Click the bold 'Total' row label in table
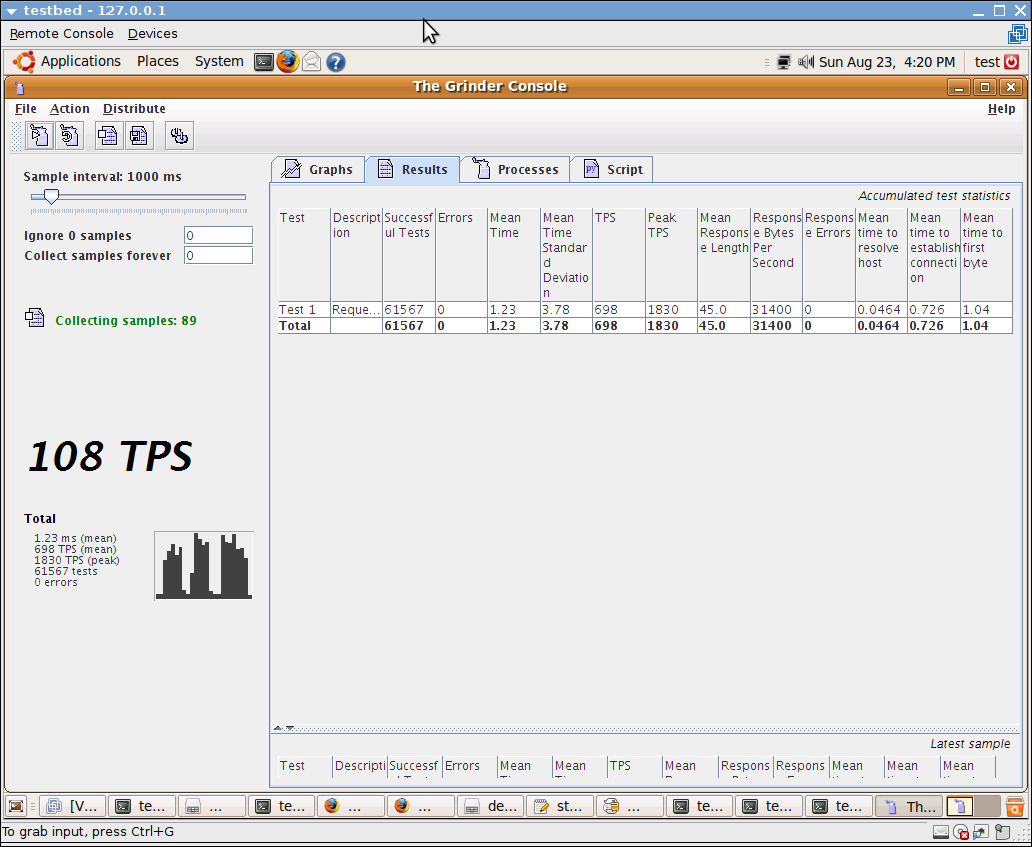This screenshot has height=847, width=1032. (295, 326)
